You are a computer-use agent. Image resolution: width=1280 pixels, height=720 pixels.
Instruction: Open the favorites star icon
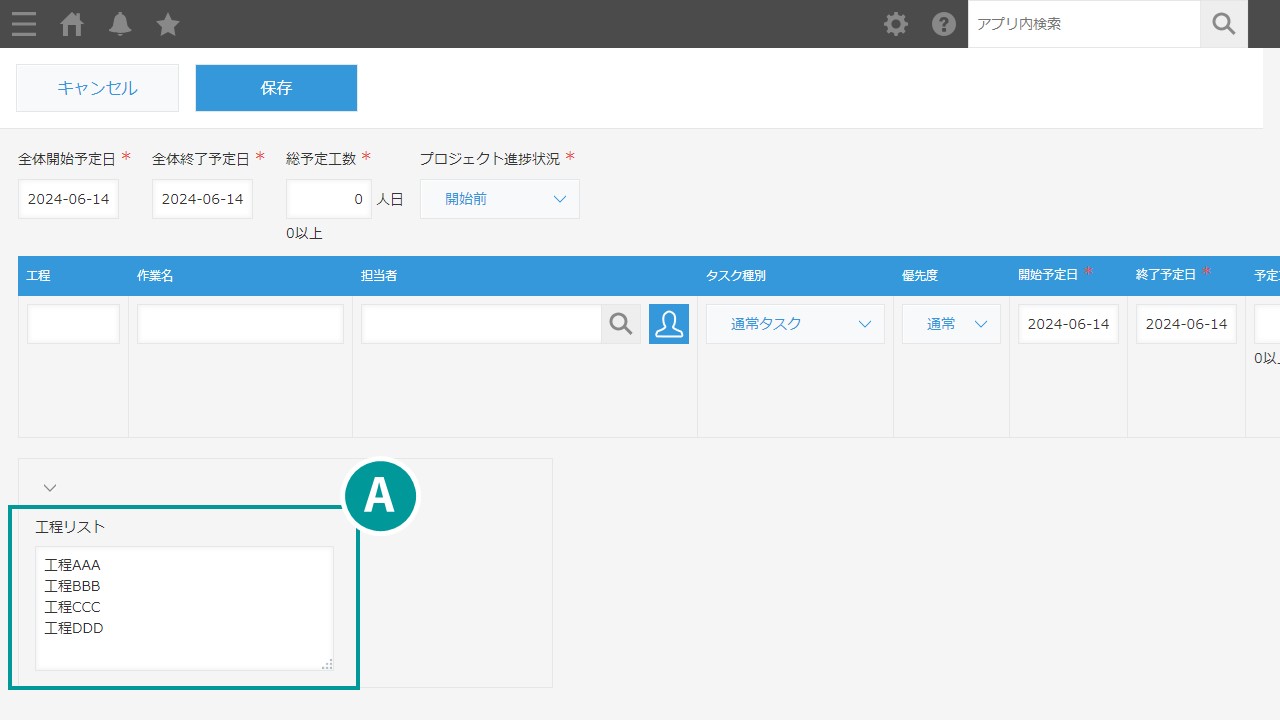tap(168, 24)
